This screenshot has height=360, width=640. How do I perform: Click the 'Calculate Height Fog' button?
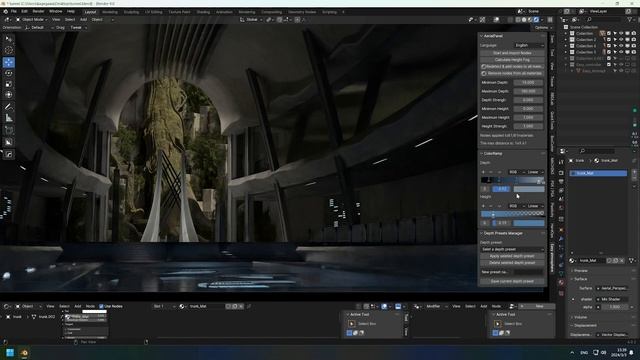click(x=512, y=60)
